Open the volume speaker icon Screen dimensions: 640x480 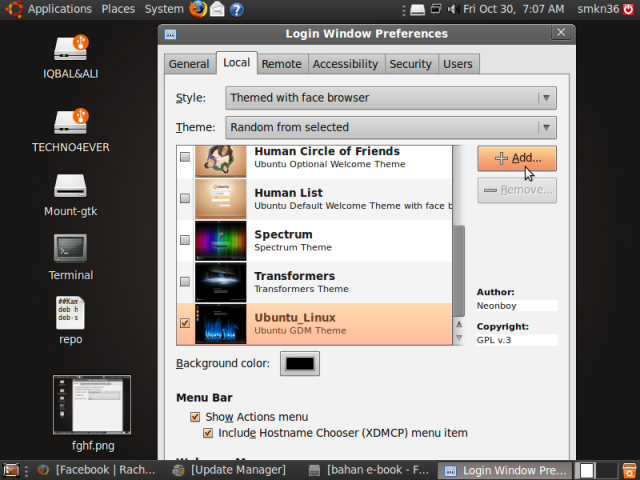[451, 9]
